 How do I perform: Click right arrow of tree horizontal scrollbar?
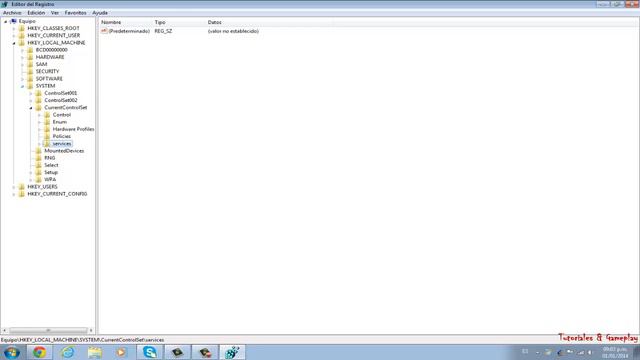[91, 330]
